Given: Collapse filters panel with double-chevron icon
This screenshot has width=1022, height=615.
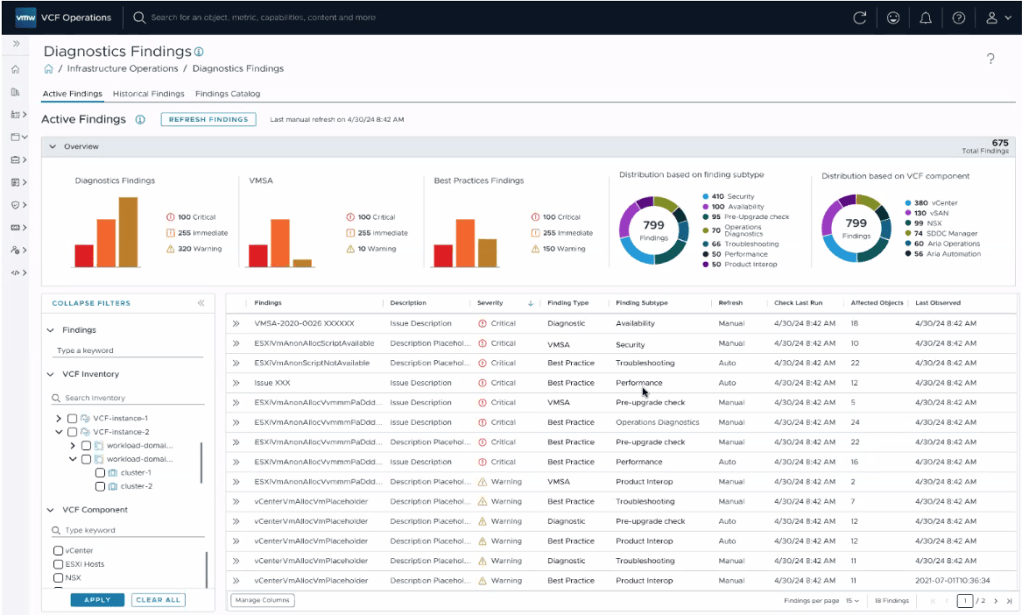Looking at the screenshot, I should tap(200, 303).
